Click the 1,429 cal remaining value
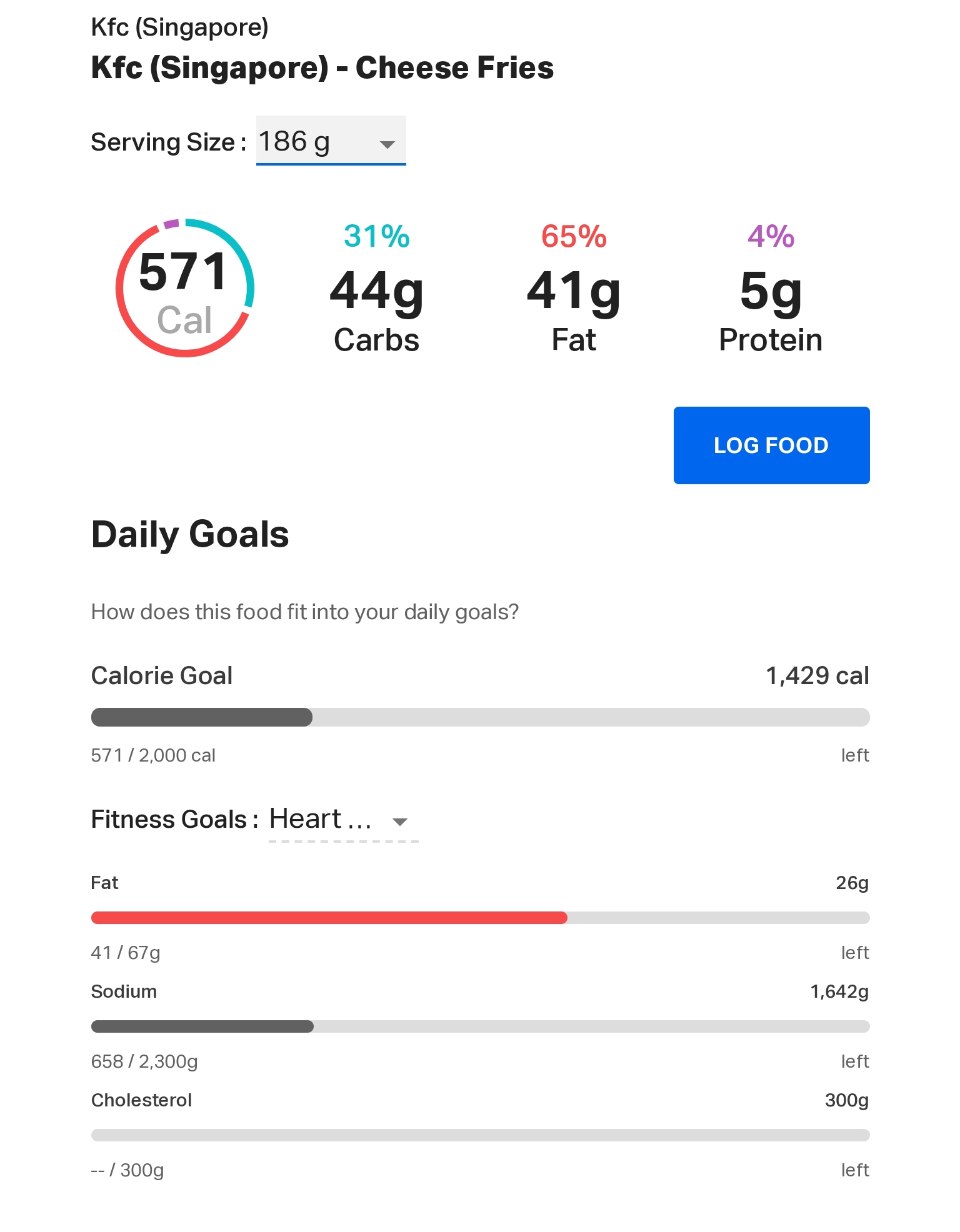This screenshot has height=1232, width=960. point(817,675)
